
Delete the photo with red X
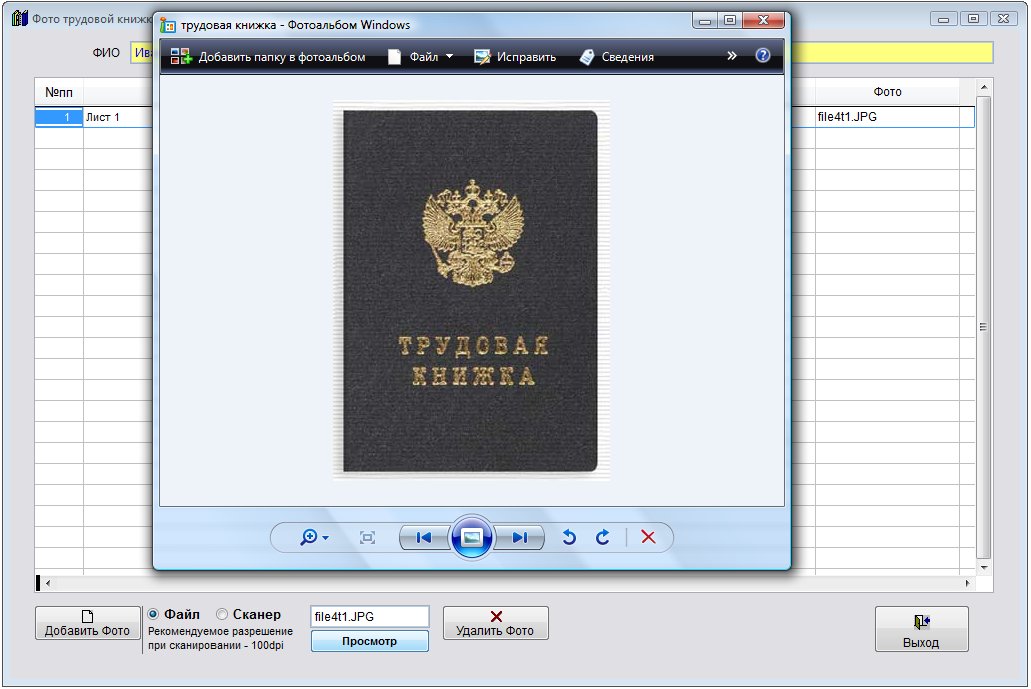pos(648,537)
